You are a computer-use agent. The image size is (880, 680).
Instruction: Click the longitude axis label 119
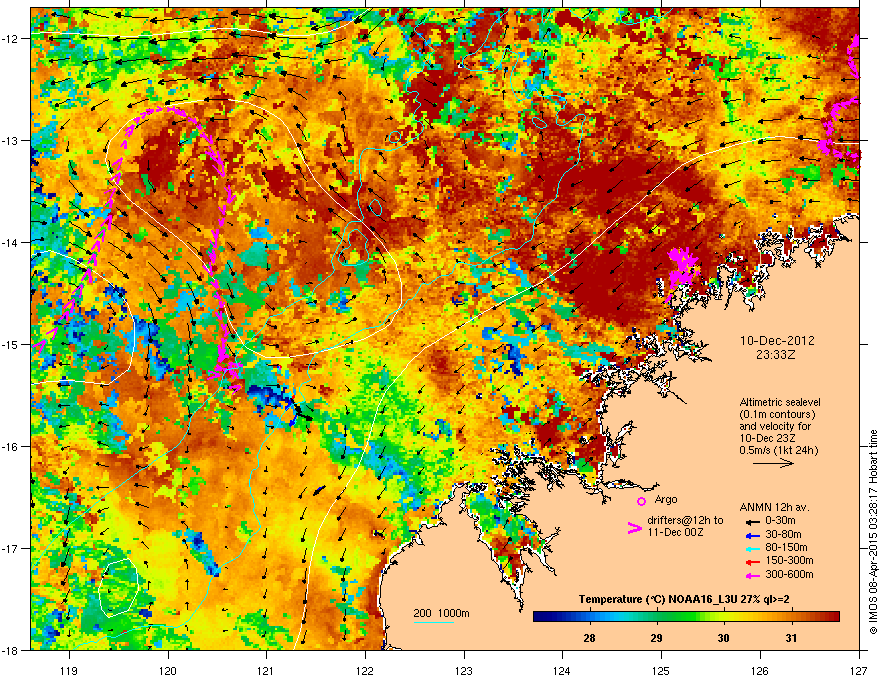tap(69, 670)
